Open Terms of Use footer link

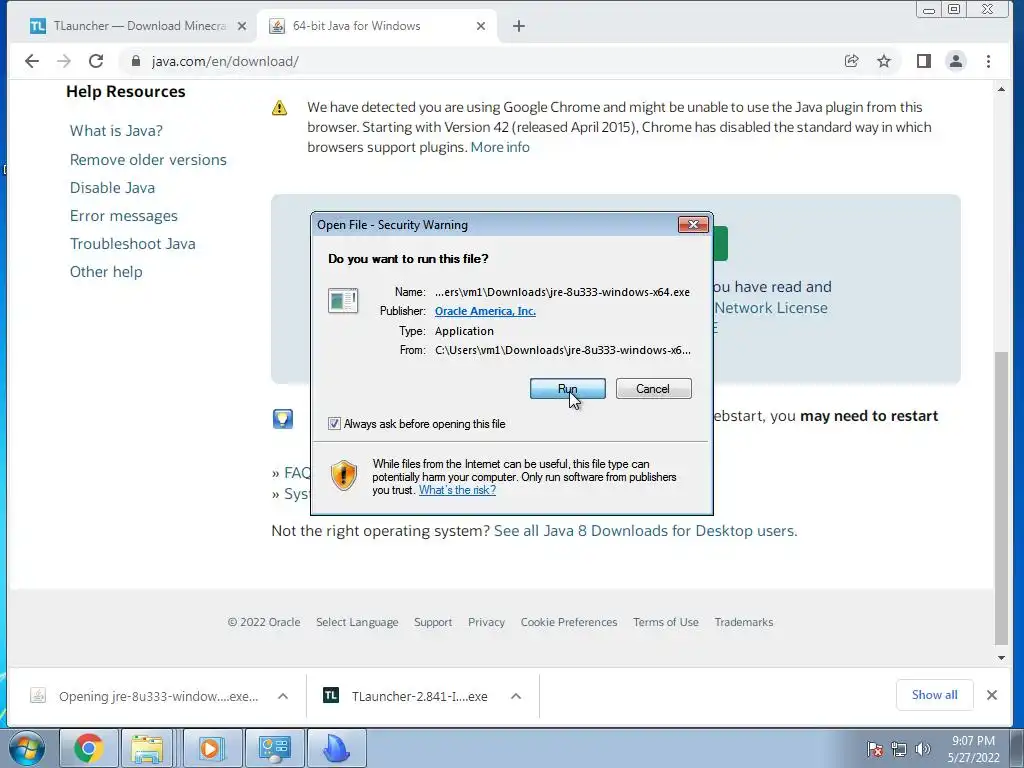pyautogui.click(x=665, y=622)
